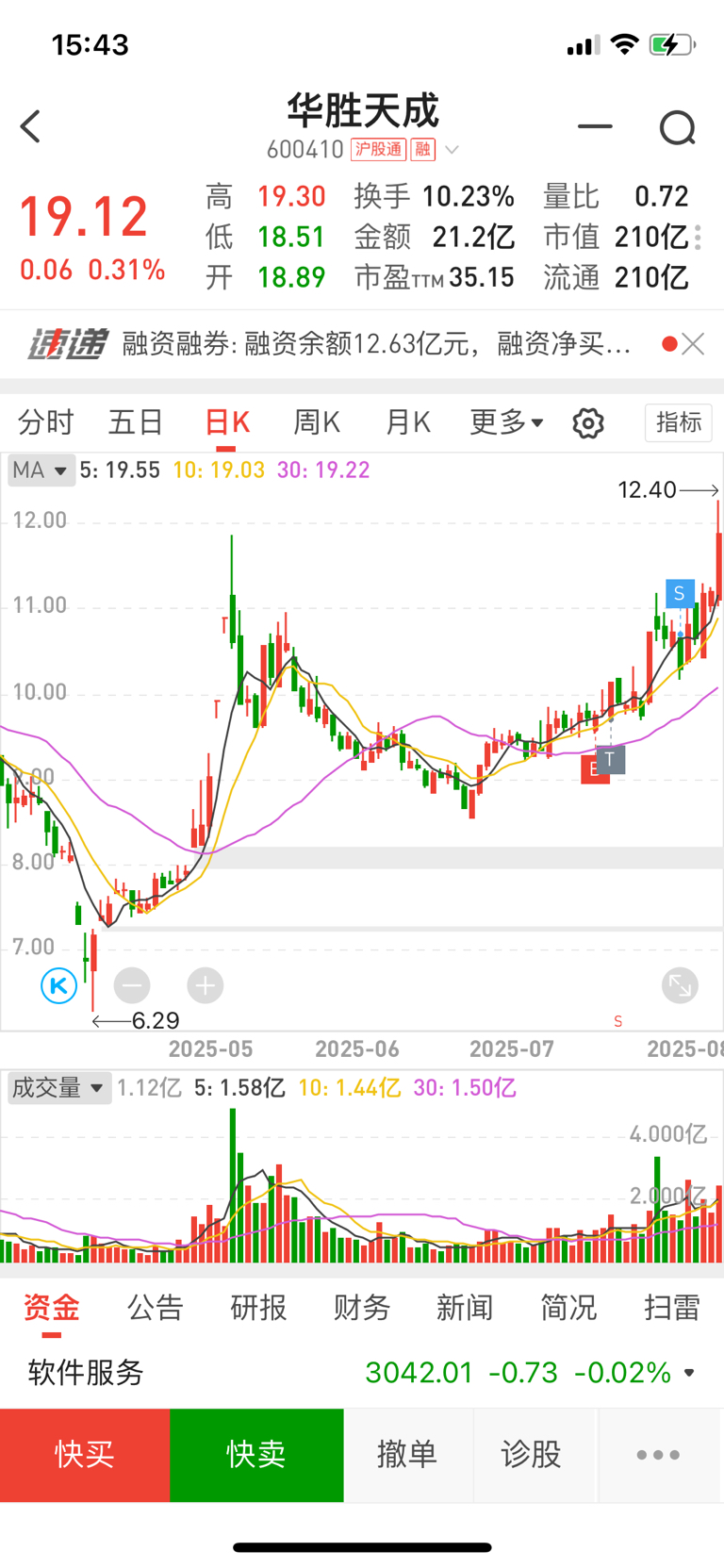
Task: Tap the 6.29 low label
Action: pos(156,1021)
